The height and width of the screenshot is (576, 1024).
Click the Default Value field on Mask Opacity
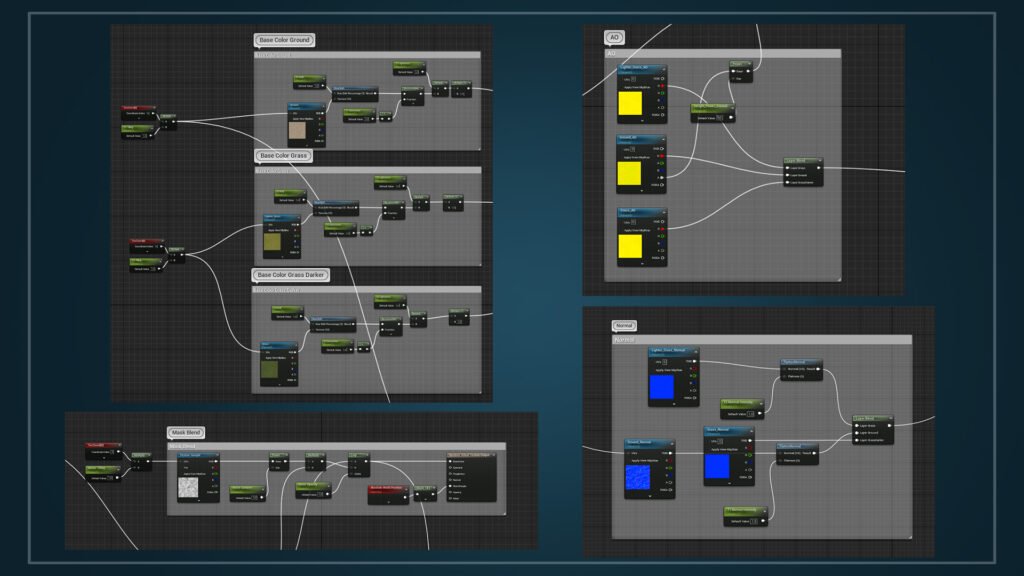click(x=320, y=493)
